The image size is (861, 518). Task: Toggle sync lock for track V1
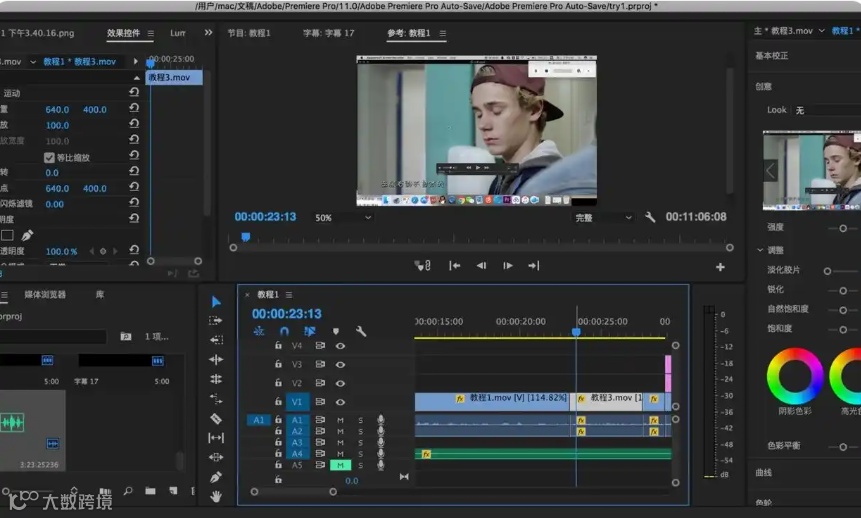[x=320, y=402]
